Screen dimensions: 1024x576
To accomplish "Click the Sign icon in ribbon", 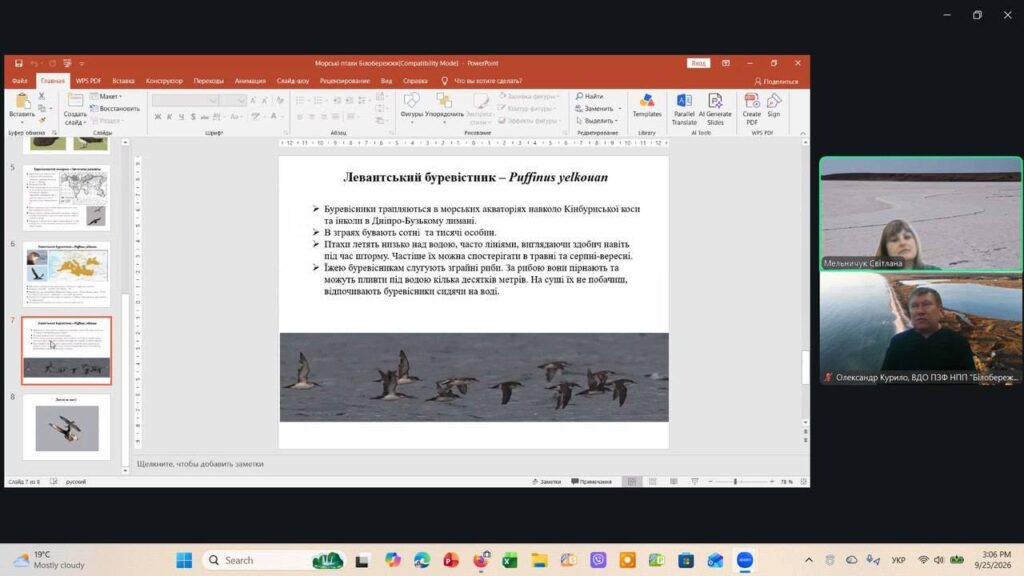I will point(774,105).
